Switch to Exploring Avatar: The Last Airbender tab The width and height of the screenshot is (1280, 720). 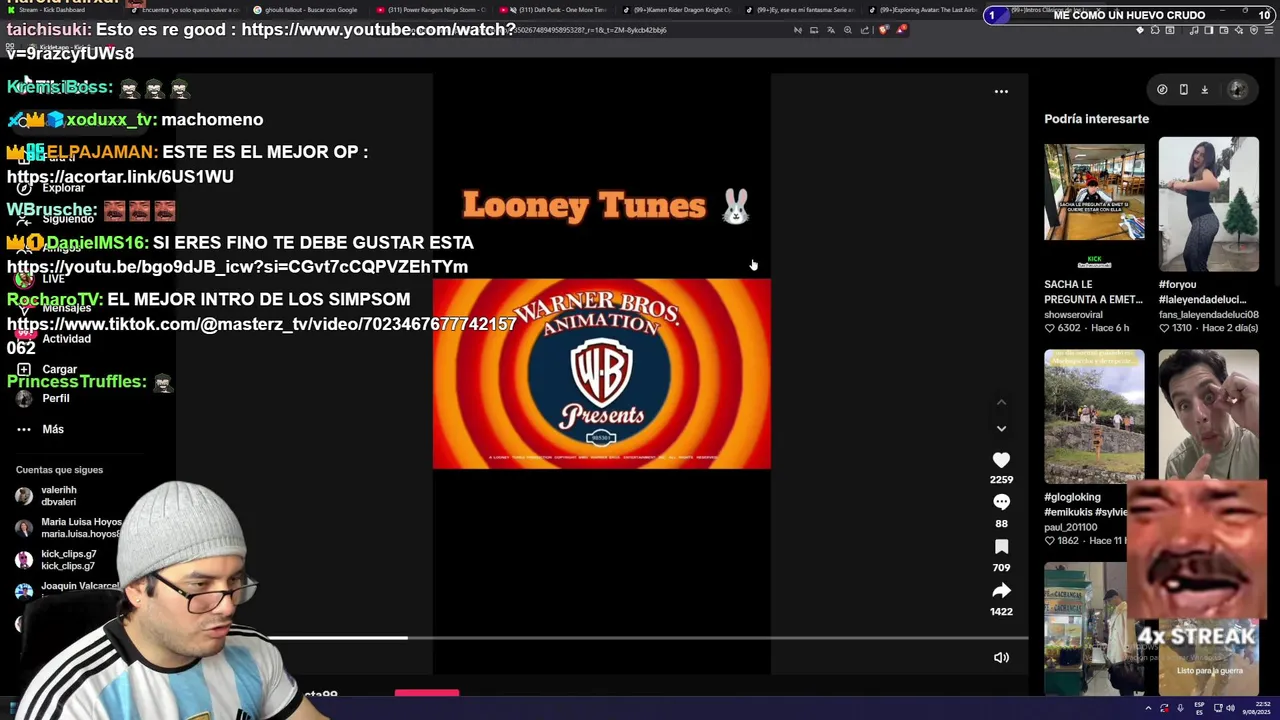pos(923,10)
